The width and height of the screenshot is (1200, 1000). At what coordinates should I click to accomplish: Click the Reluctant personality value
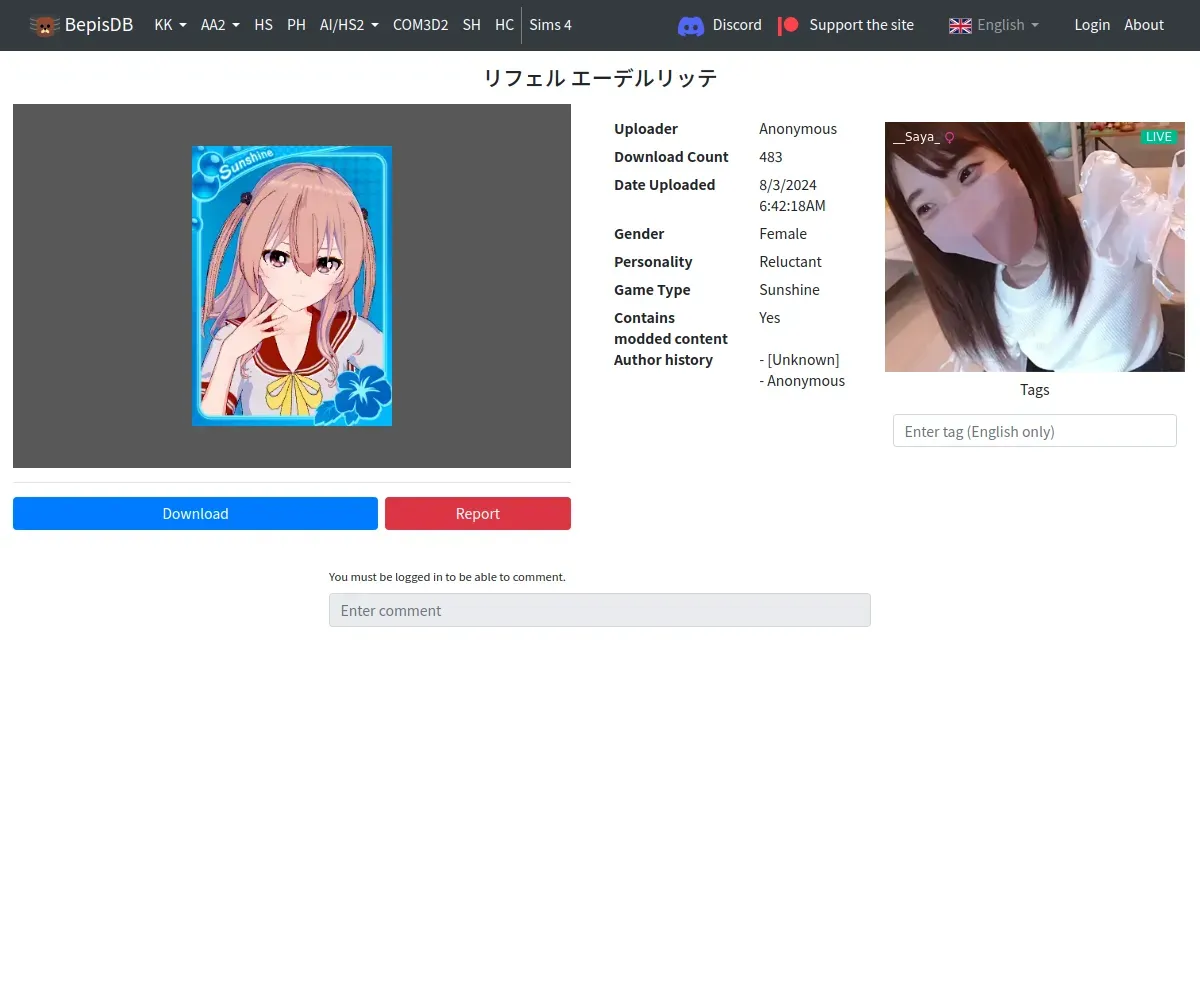(x=790, y=262)
